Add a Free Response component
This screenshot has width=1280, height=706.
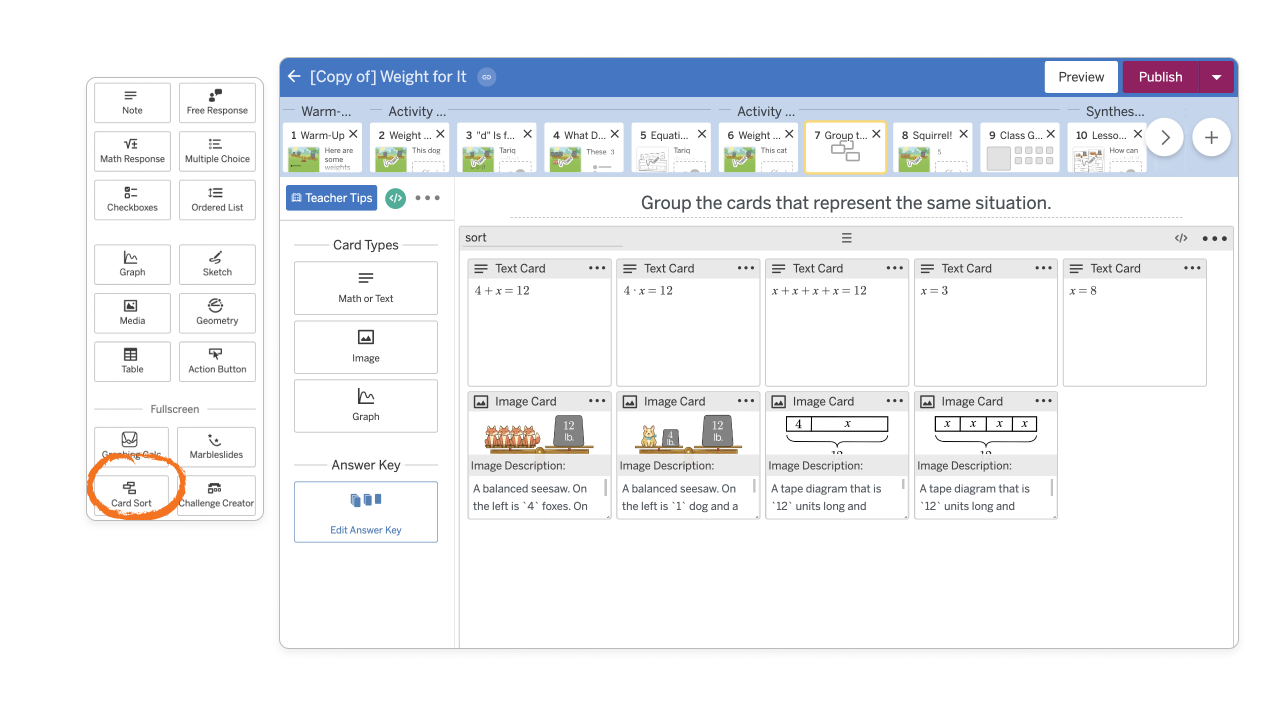click(217, 102)
